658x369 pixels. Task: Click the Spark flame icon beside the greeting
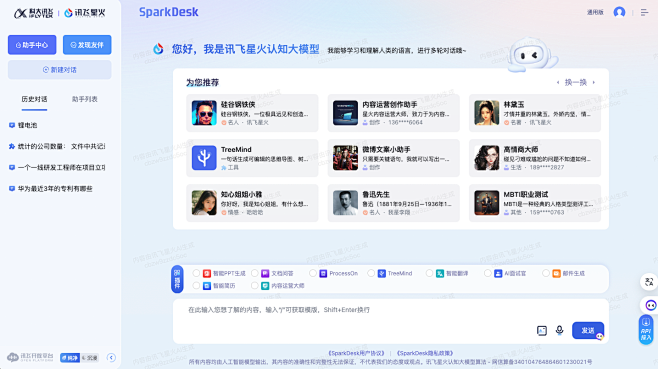pyautogui.click(x=158, y=49)
